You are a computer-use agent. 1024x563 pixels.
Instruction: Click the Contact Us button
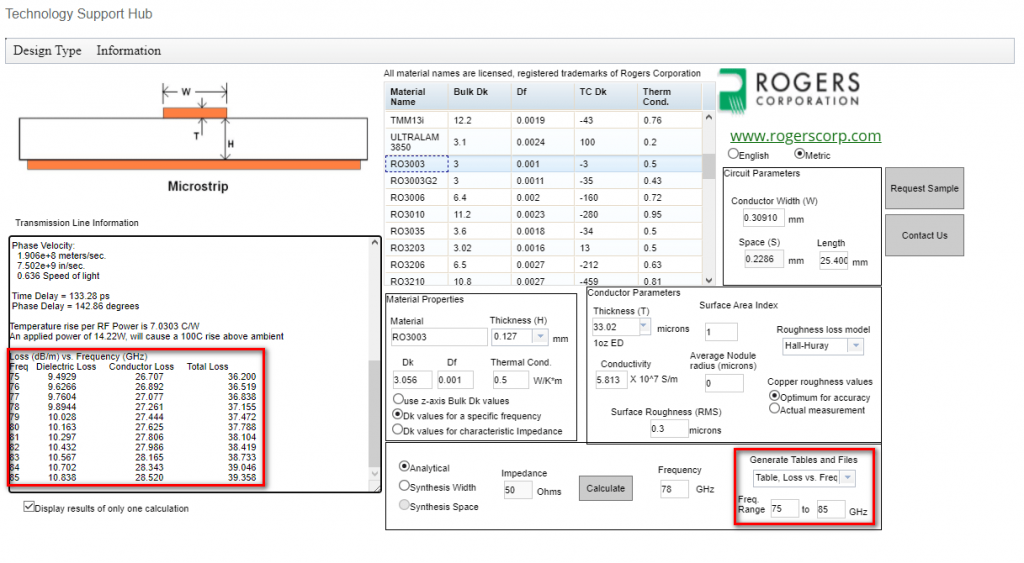click(924, 235)
